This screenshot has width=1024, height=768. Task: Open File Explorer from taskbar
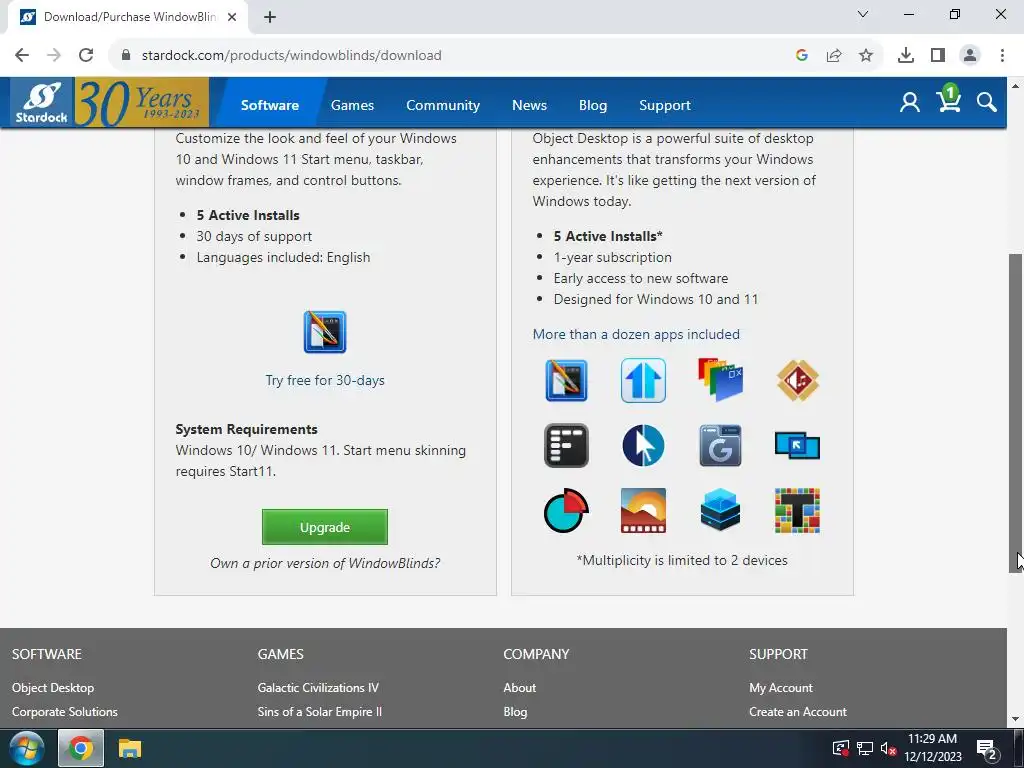pyautogui.click(x=129, y=748)
